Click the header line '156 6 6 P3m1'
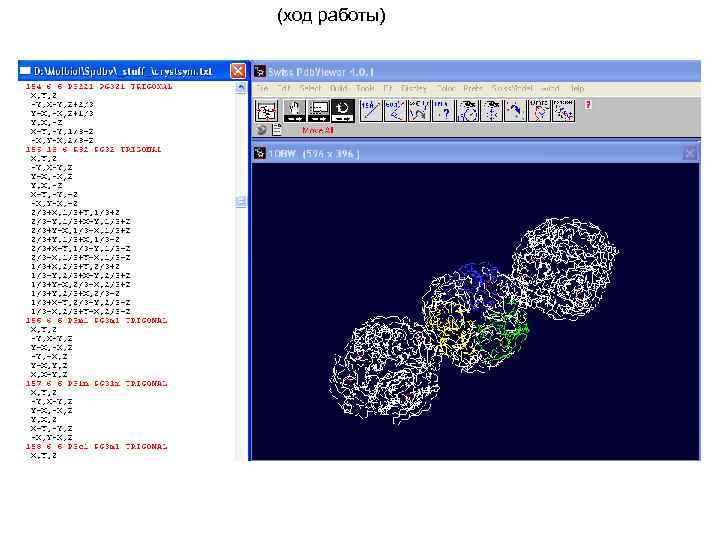 (96, 320)
